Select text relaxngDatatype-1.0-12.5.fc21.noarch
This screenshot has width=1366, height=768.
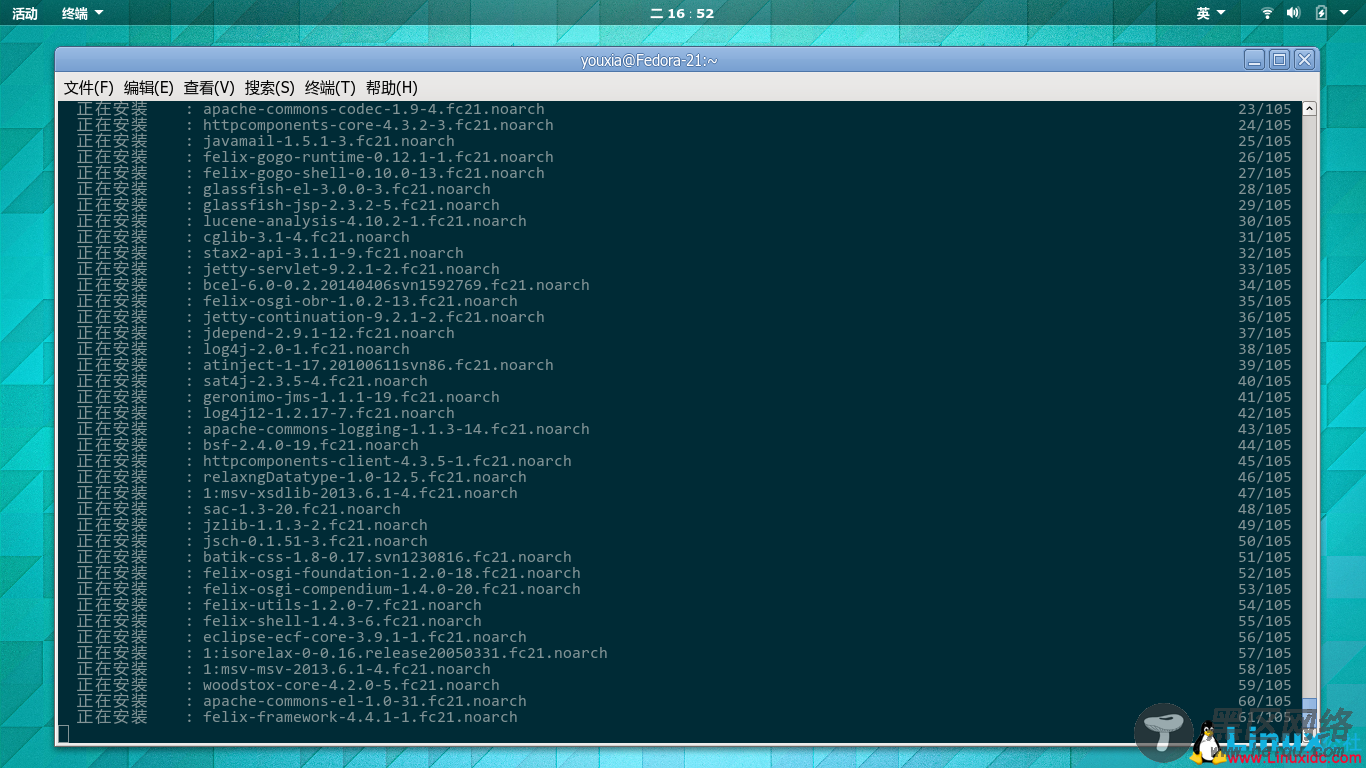pos(365,477)
